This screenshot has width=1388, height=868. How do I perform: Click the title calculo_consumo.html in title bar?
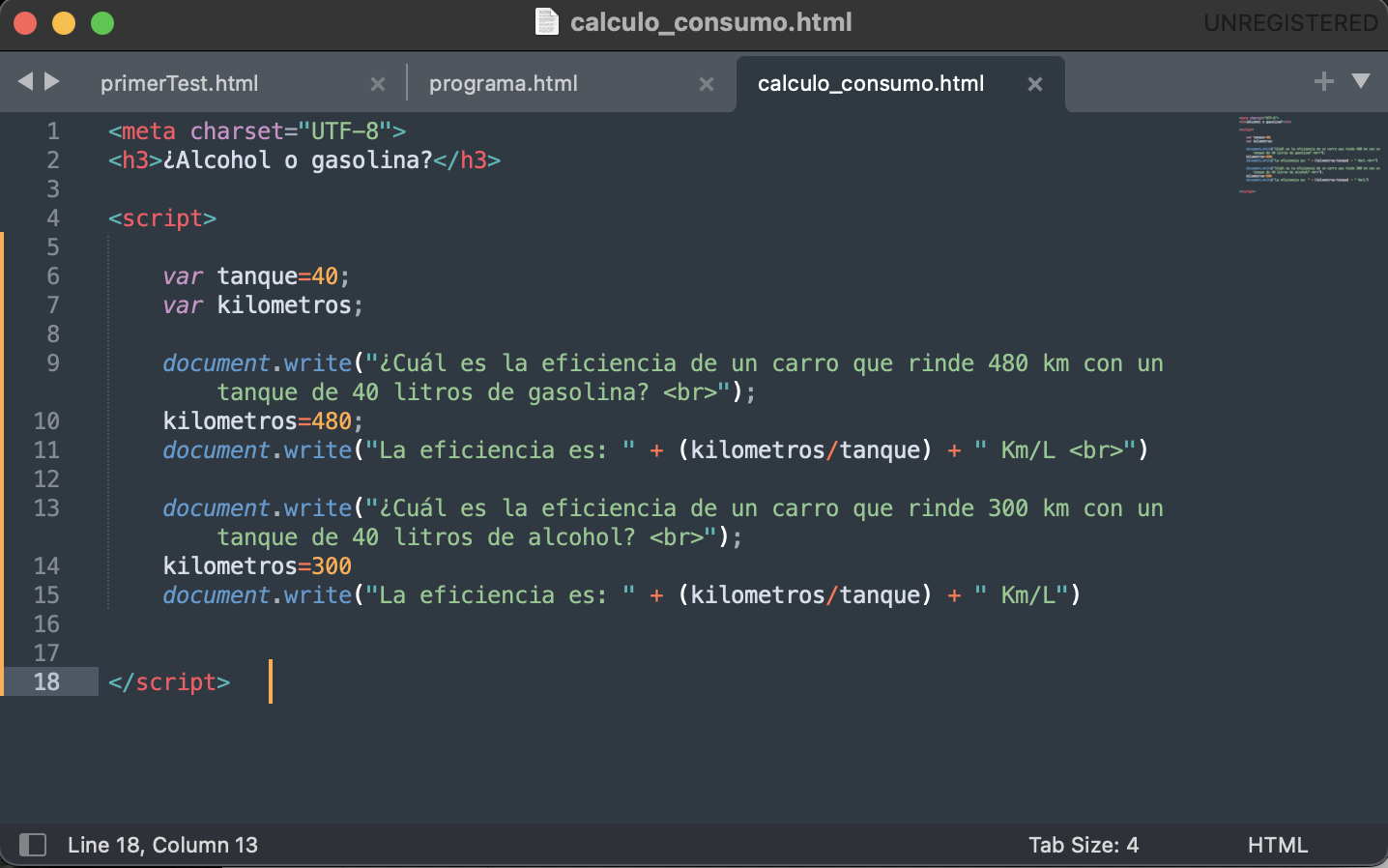pos(711,22)
